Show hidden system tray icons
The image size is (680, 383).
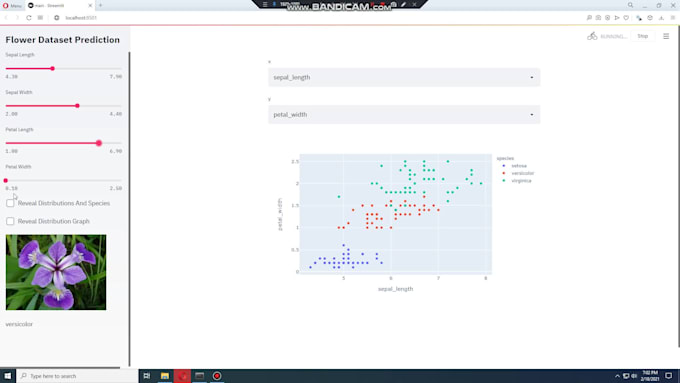coord(618,376)
